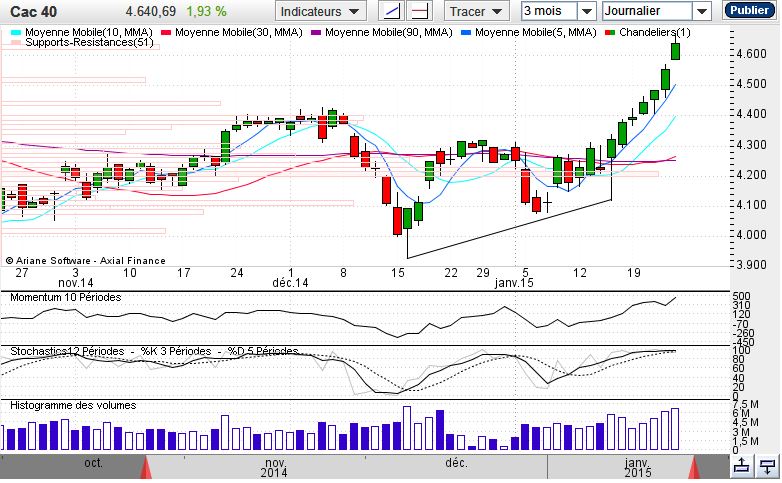Click the 4.640,69 price value
Screen dimensions: 782x483
[x=151, y=11]
